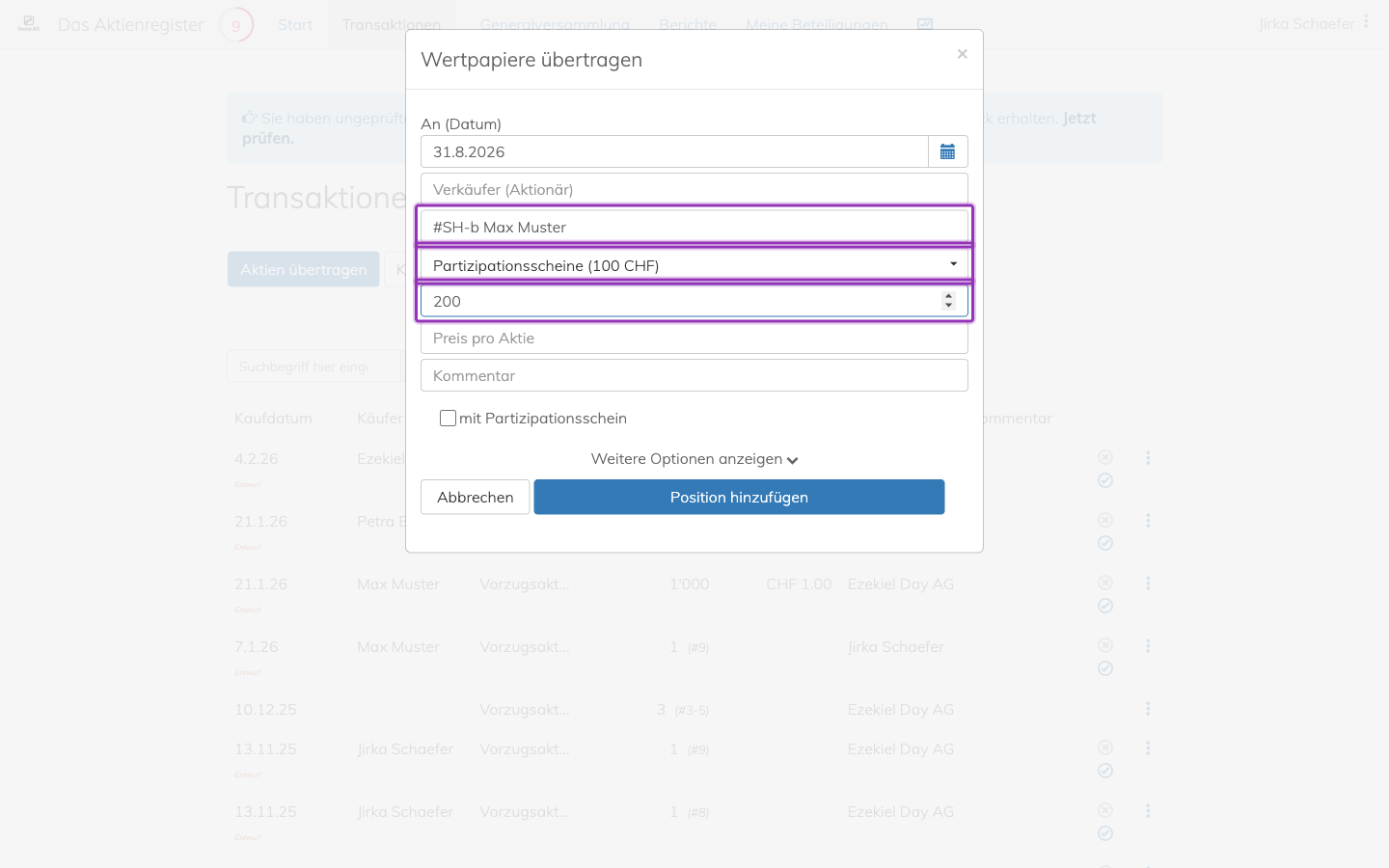The height and width of the screenshot is (868, 1389).
Task: Click the Abbrechen button
Action: pos(476,497)
